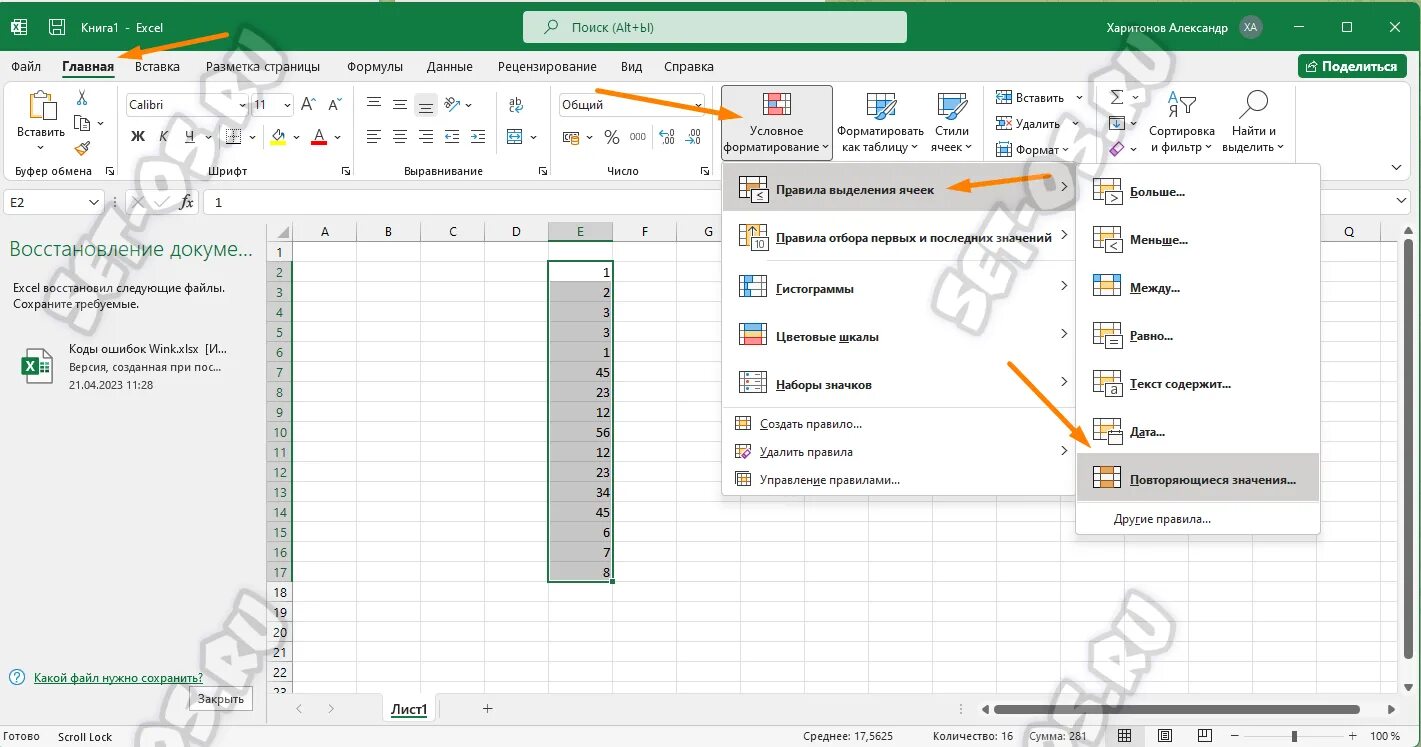Click the save disk icon in title bar

click(58, 27)
